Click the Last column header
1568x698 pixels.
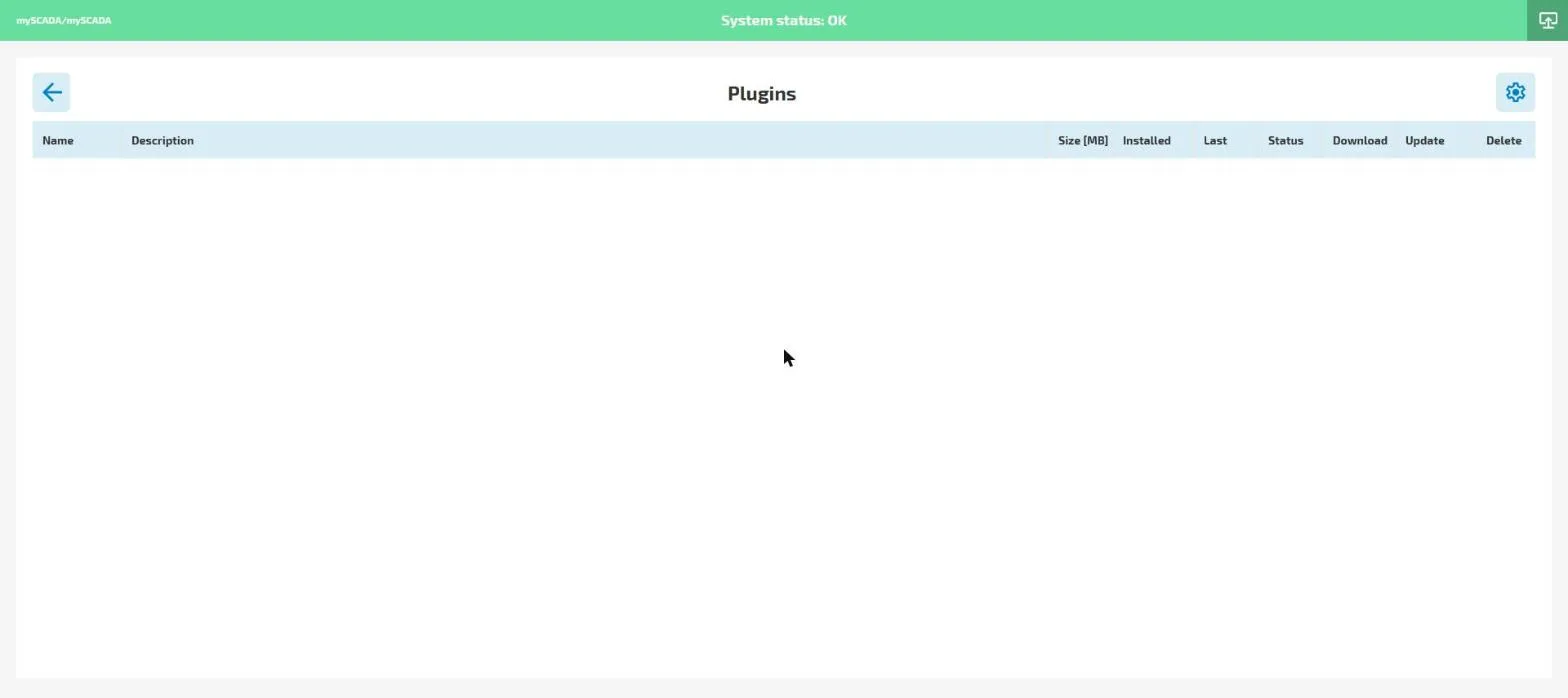click(1215, 140)
